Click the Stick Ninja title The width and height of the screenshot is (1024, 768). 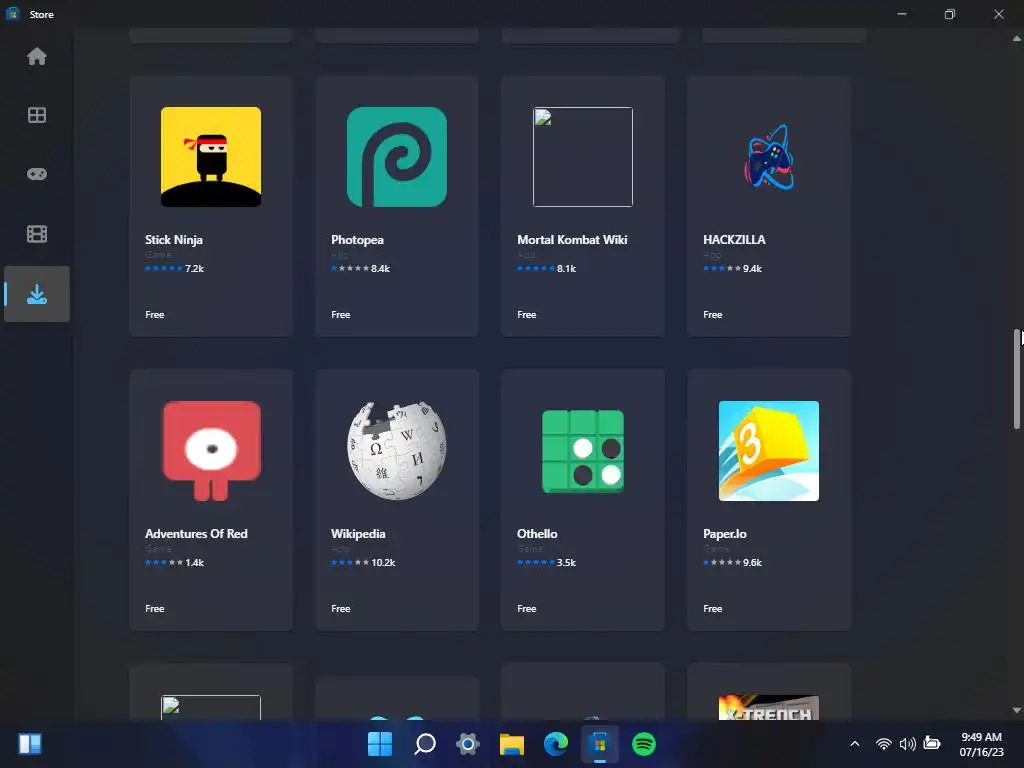point(174,240)
